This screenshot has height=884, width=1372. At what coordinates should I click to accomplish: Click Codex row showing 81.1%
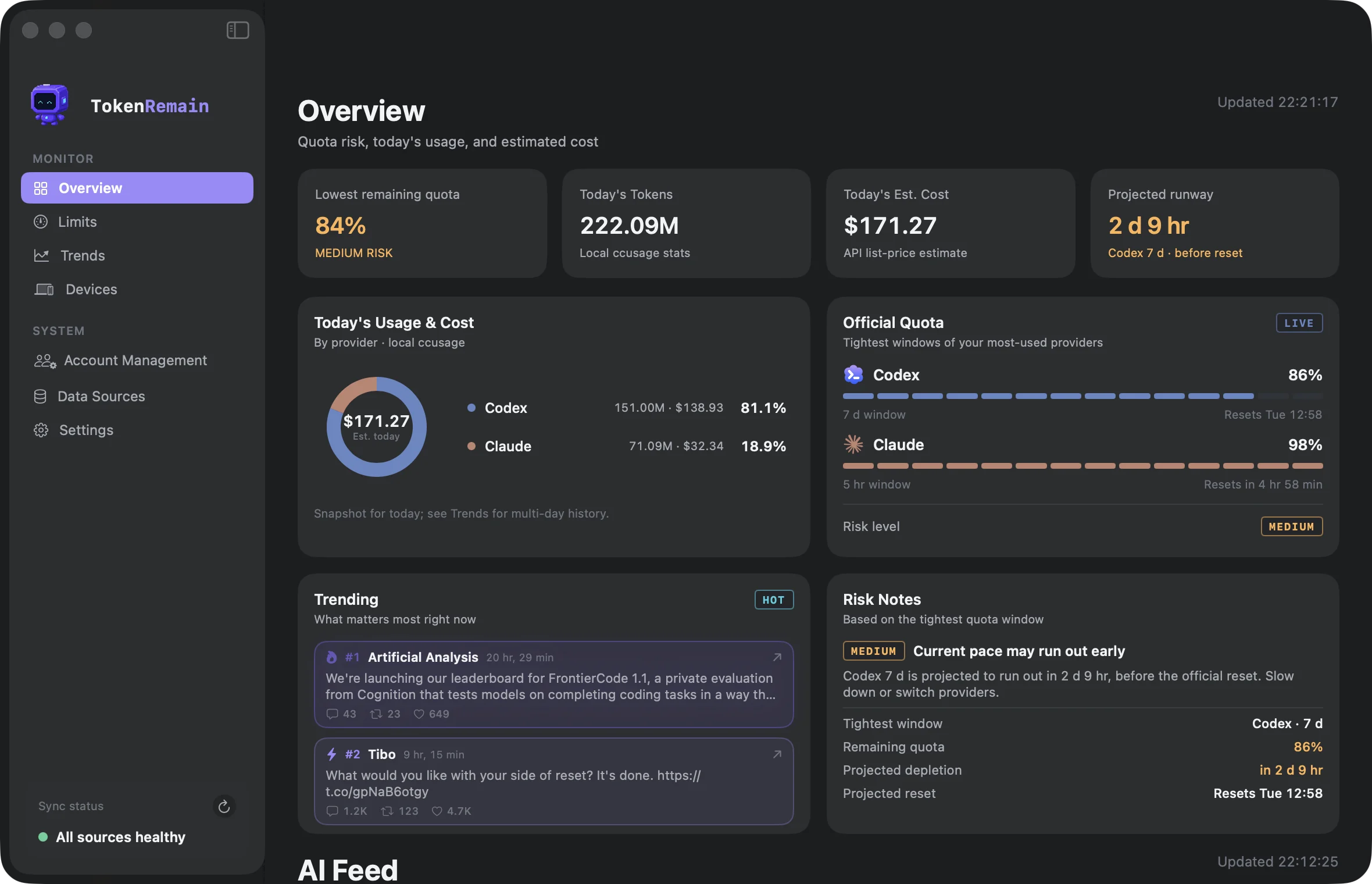[x=627, y=408]
